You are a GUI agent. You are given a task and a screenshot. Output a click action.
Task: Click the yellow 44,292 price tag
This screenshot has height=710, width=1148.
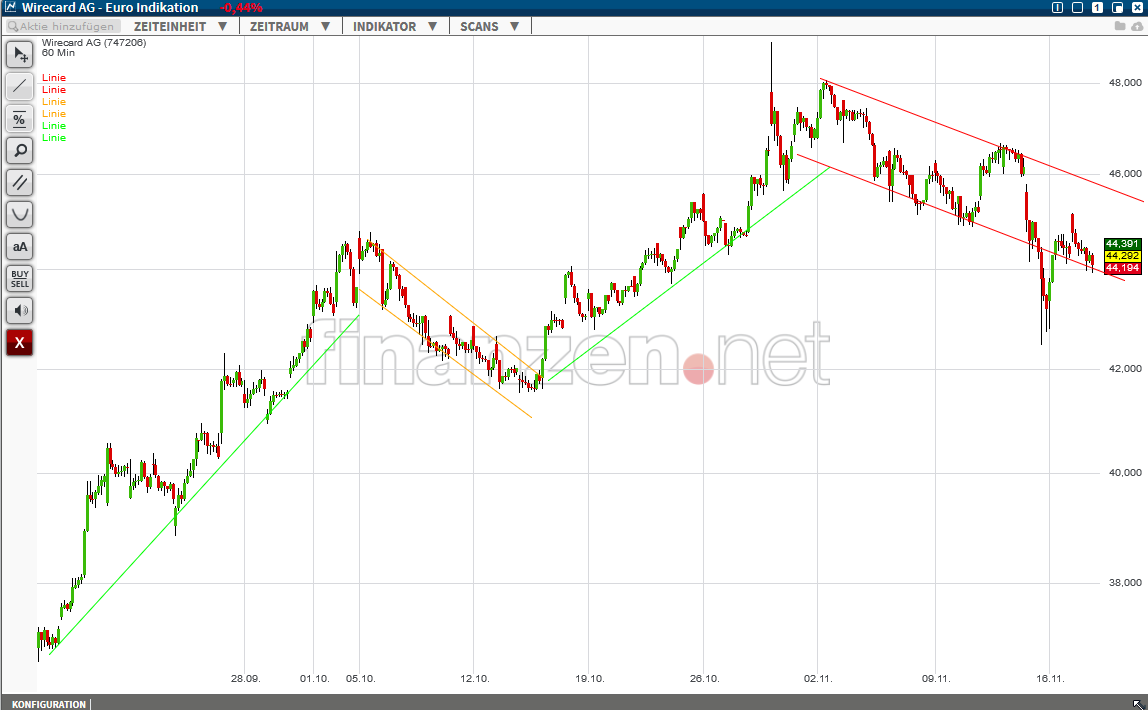(1122, 255)
